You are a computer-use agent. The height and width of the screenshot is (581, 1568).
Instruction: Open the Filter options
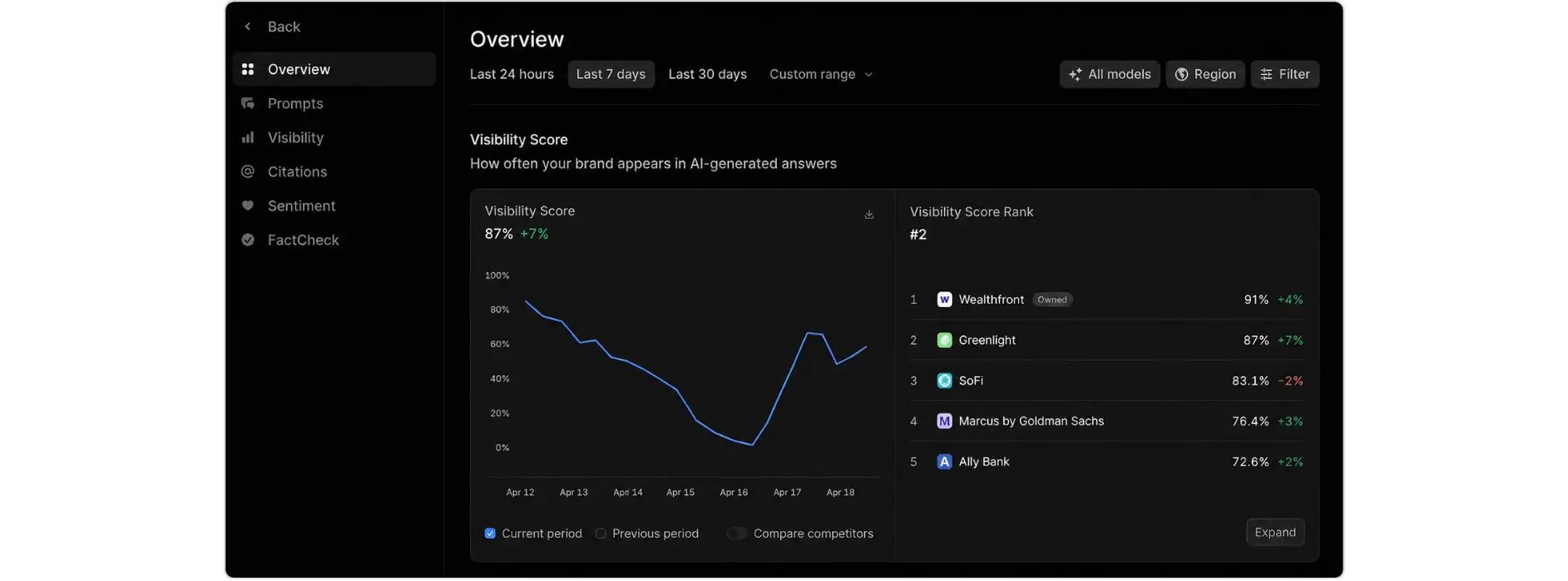point(1285,74)
